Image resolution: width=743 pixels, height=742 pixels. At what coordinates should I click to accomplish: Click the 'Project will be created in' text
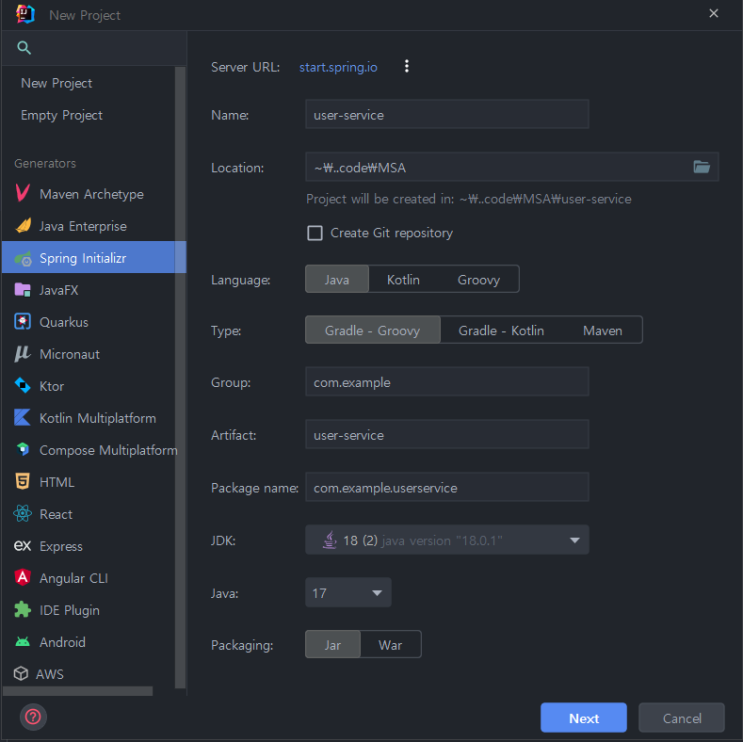pos(468,199)
